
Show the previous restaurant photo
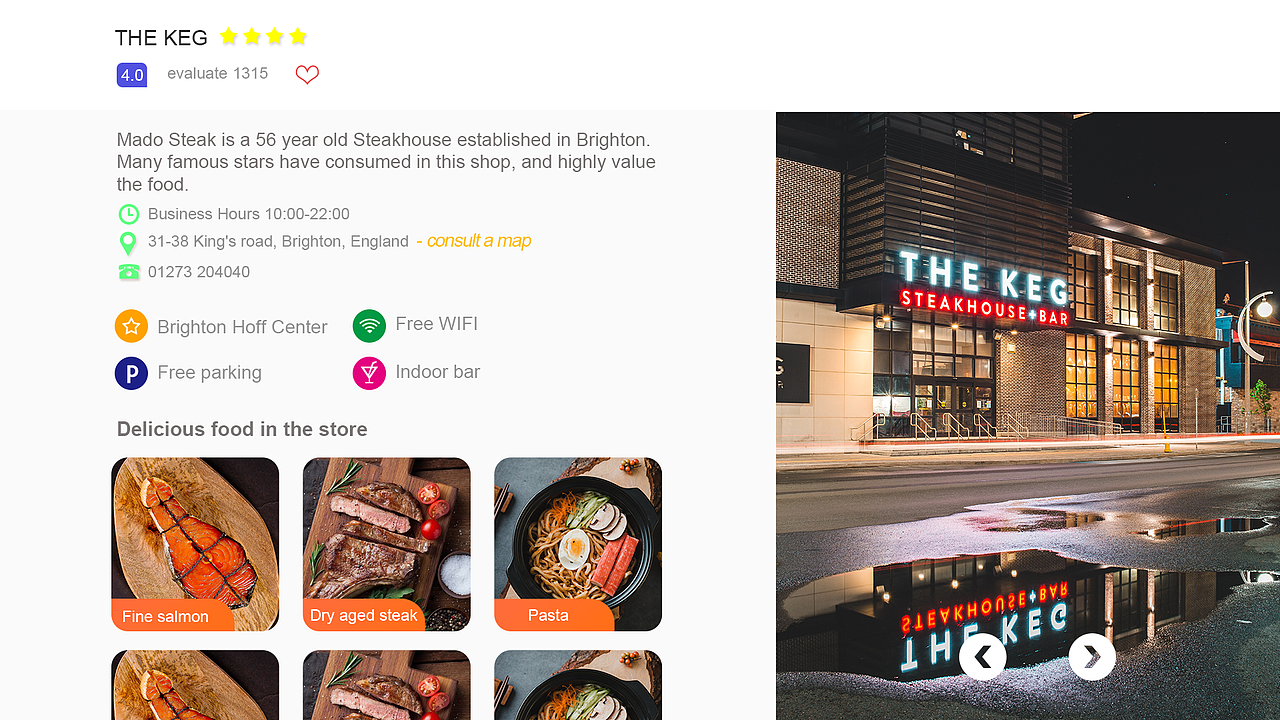click(983, 657)
